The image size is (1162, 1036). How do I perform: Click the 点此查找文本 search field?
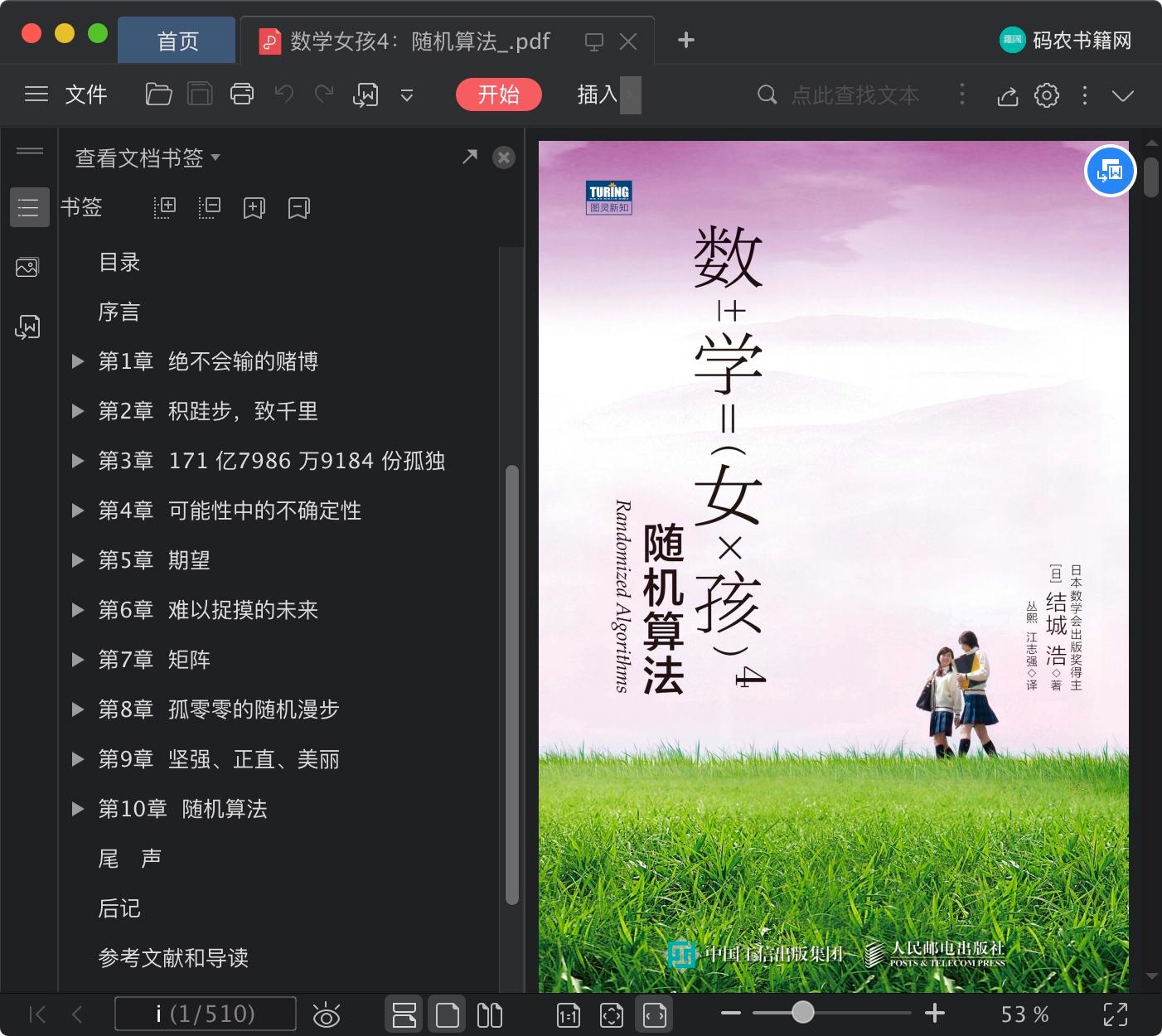point(854,94)
